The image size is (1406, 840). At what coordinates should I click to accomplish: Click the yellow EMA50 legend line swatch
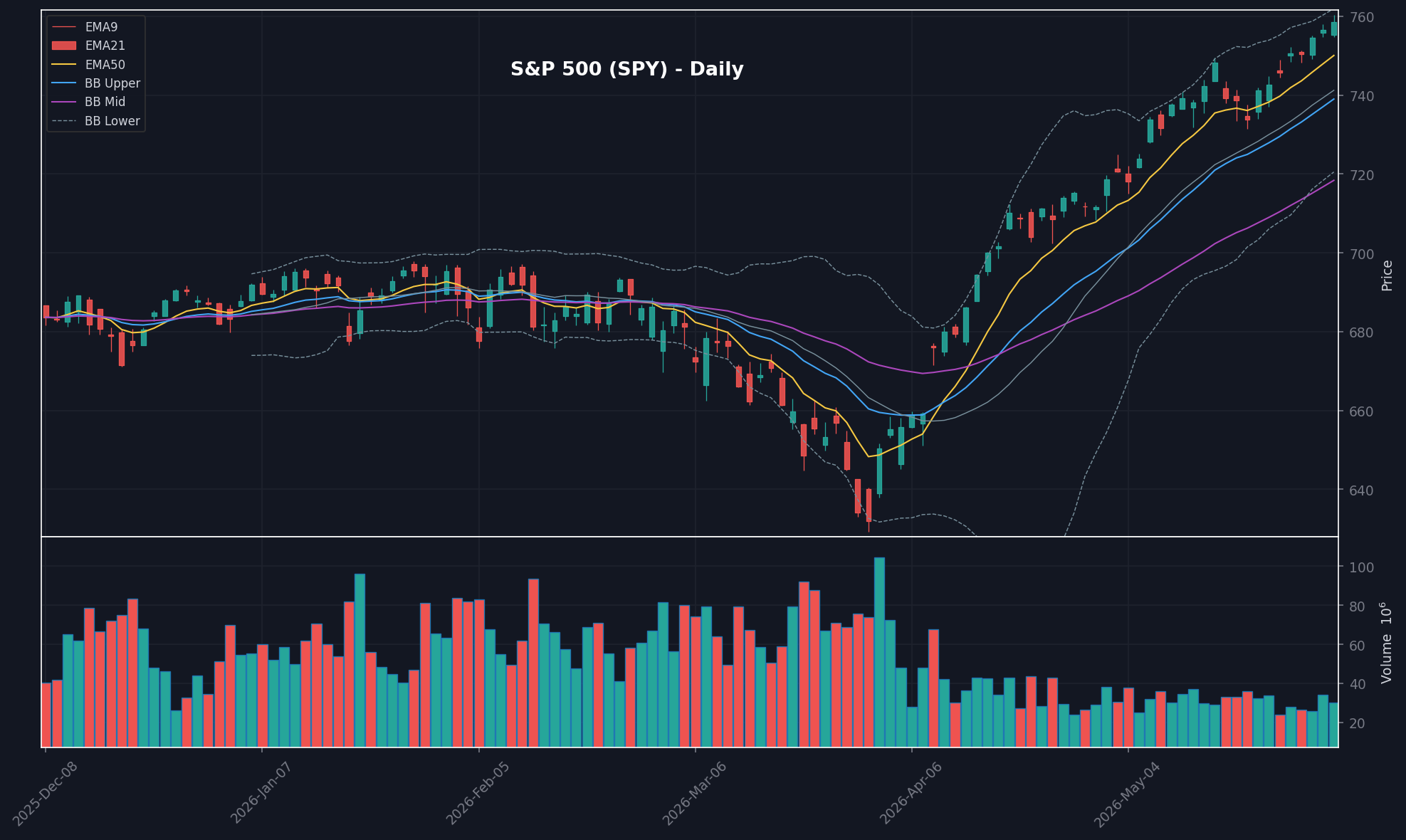pyautogui.click(x=64, y=65)
